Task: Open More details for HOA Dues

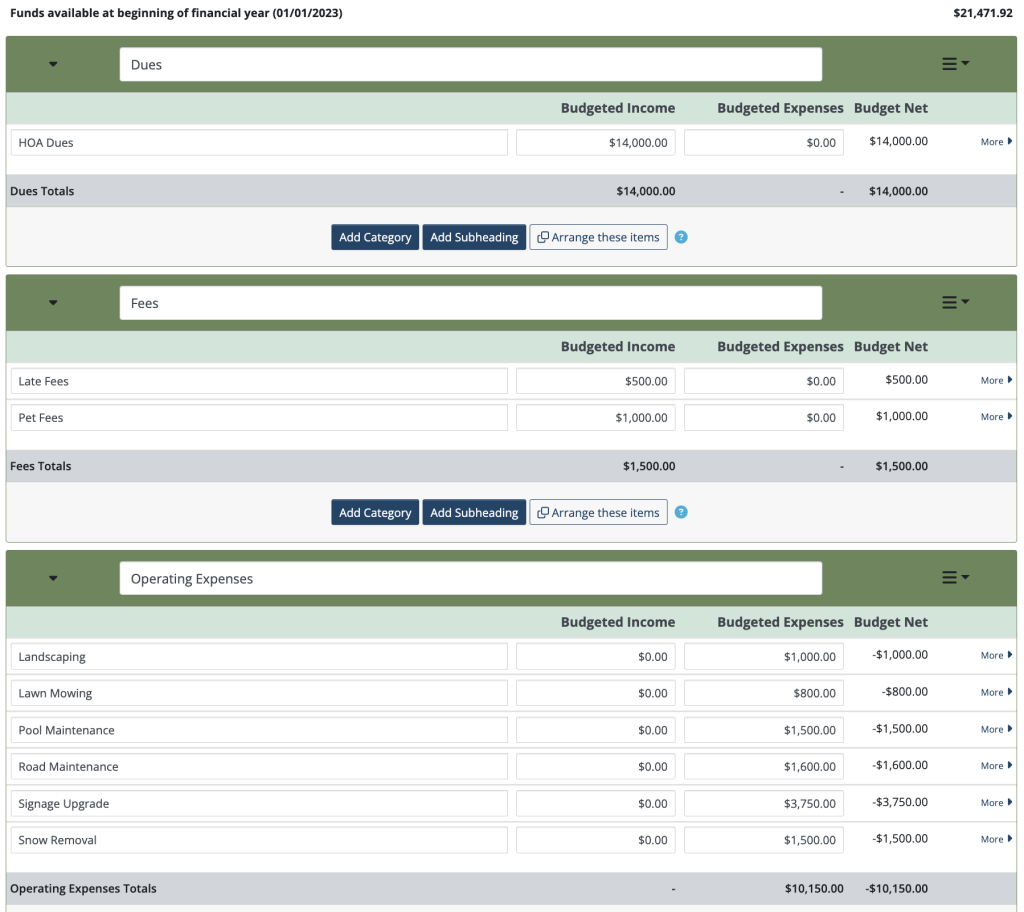Action: coord(993,141)
